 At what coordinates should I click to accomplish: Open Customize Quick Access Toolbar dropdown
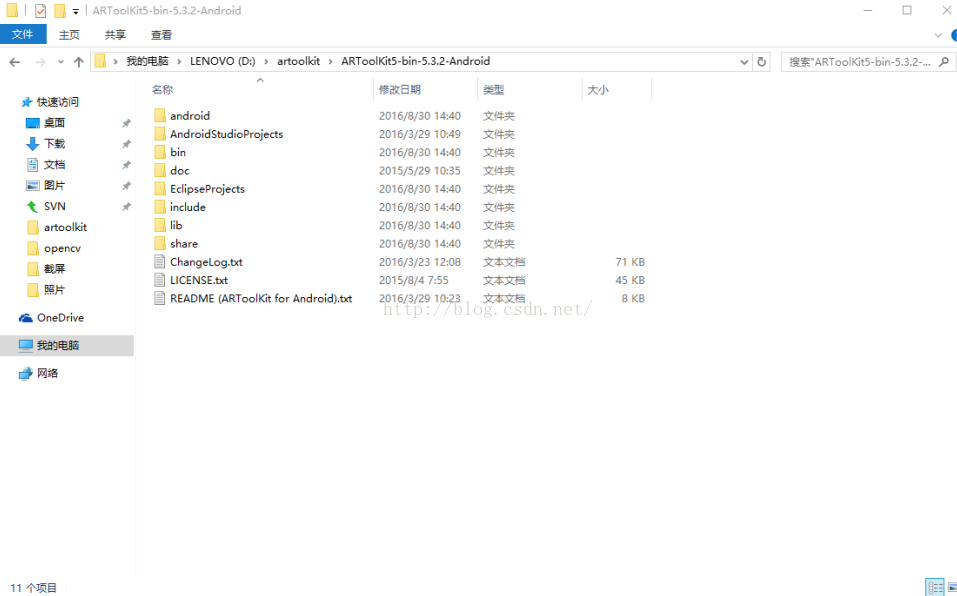[76, 11]
